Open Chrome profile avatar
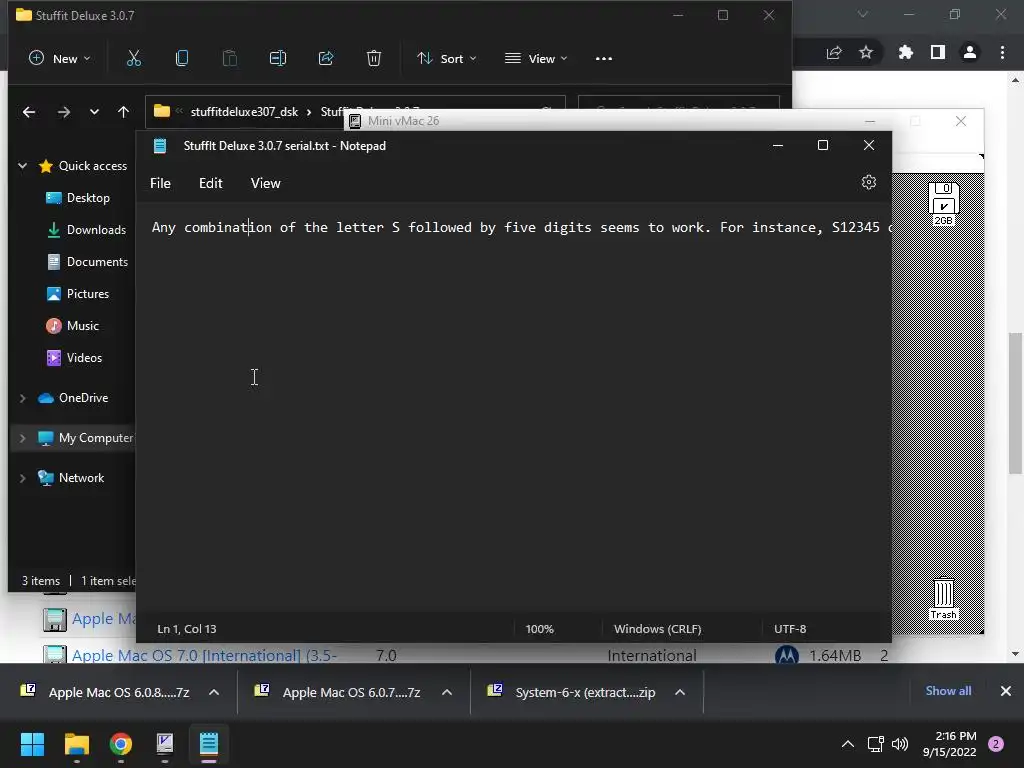 [970, 52]
